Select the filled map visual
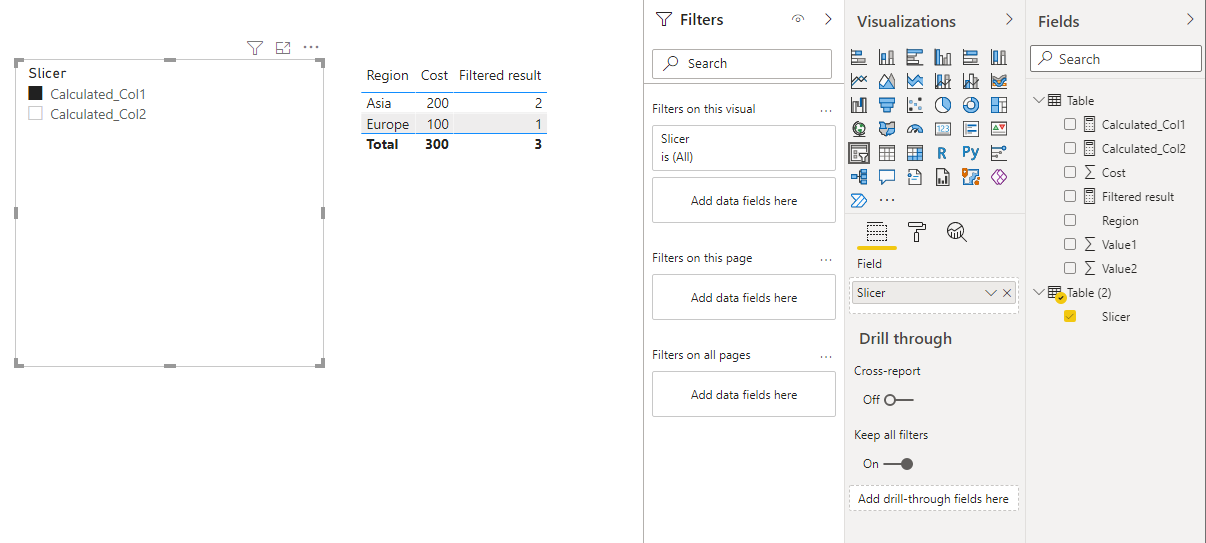Viewport: 1206px width, 543px height. pos(887,129)
